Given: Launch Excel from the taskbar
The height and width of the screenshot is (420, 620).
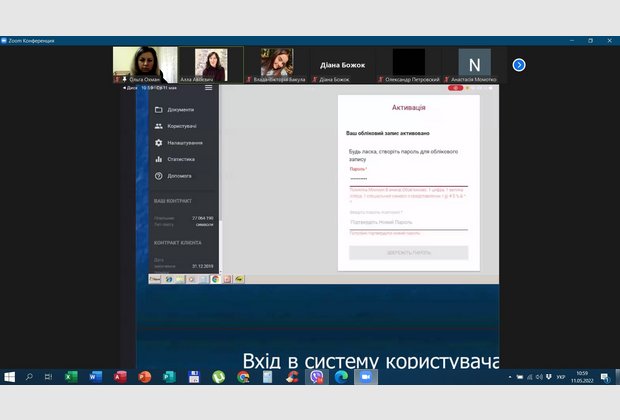Looking at the screenshot, I should tap(71, 377).
